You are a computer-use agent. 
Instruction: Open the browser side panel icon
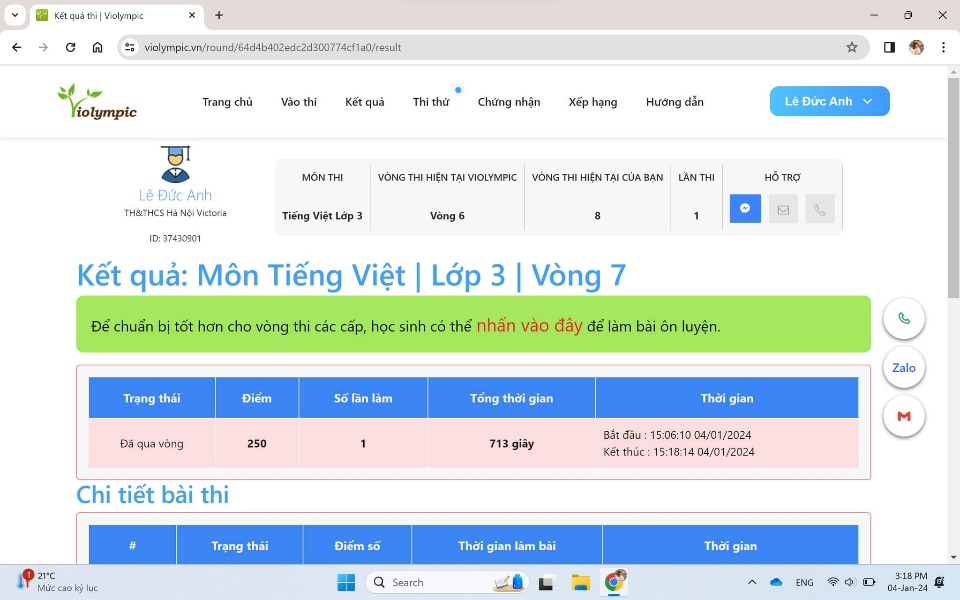[889, 47]
